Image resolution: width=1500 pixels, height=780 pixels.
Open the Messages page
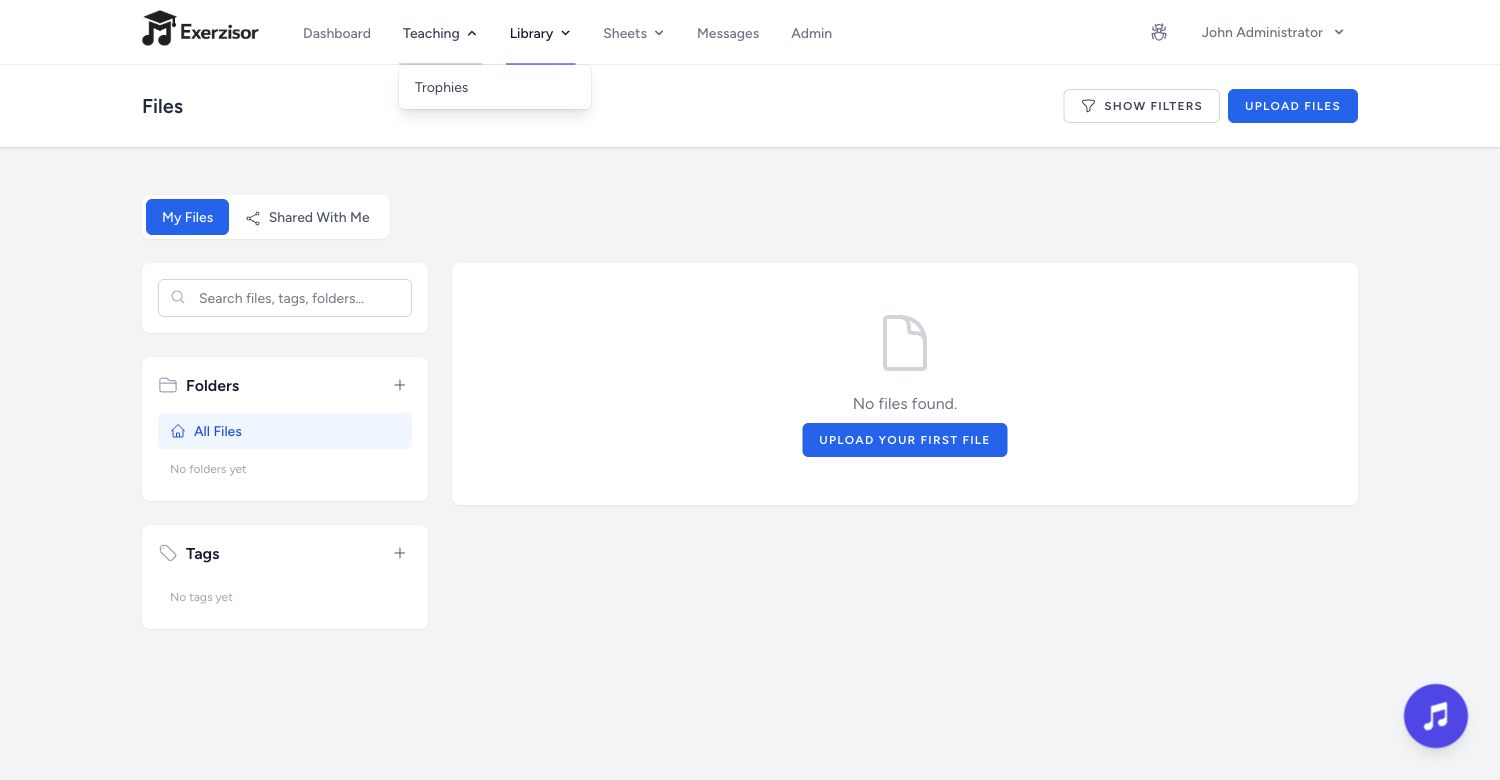(x=728, y=33)
